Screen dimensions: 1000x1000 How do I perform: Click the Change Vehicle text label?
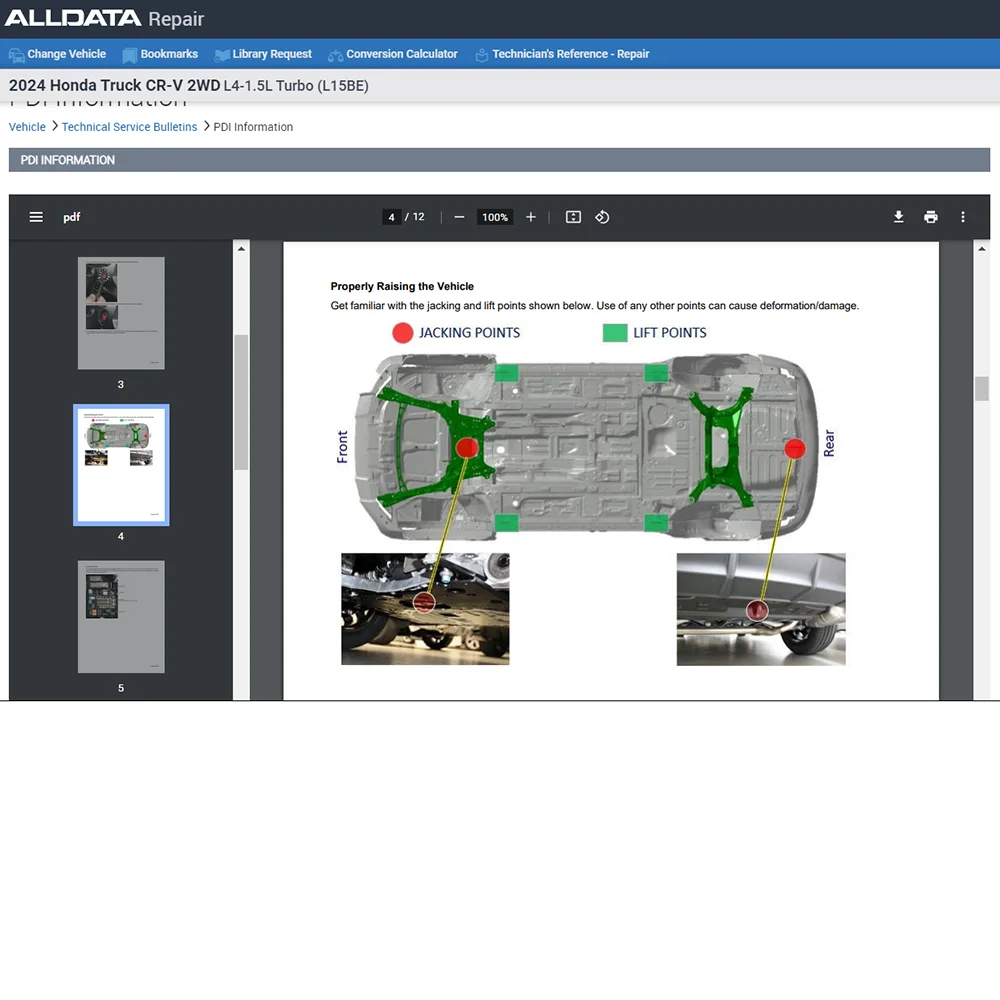pos(66,54)
